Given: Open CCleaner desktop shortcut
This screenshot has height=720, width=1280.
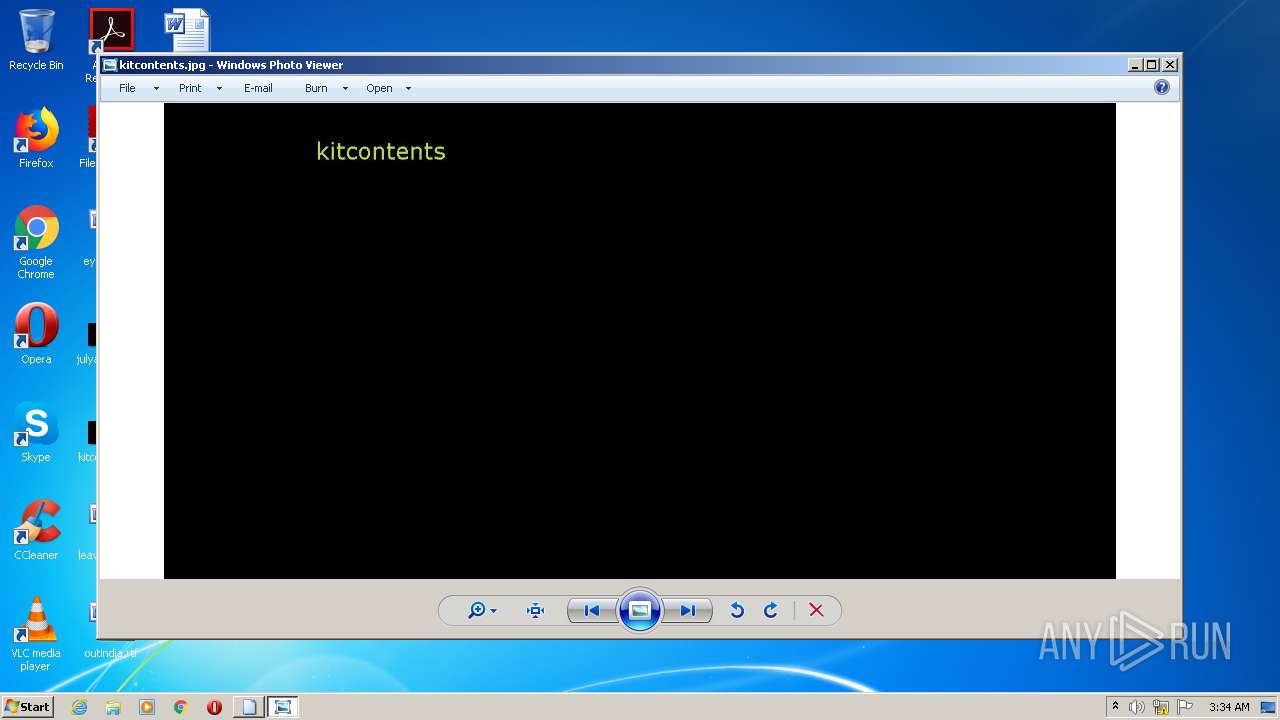Looking at the screenshot, I should [x=36, y=530].
